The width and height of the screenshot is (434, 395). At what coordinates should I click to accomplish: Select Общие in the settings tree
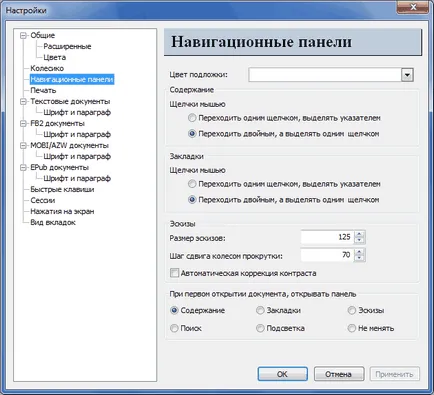tap(42, 35)
